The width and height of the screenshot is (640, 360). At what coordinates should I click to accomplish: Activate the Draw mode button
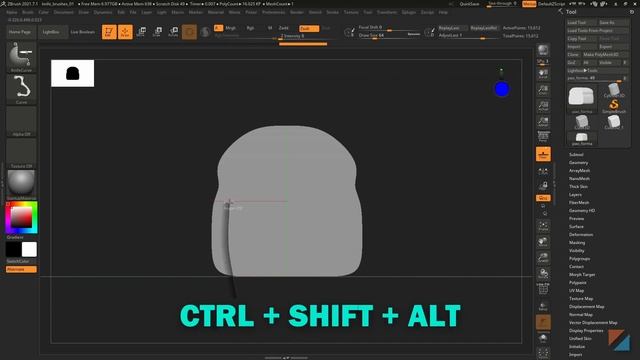click(125, 32)
